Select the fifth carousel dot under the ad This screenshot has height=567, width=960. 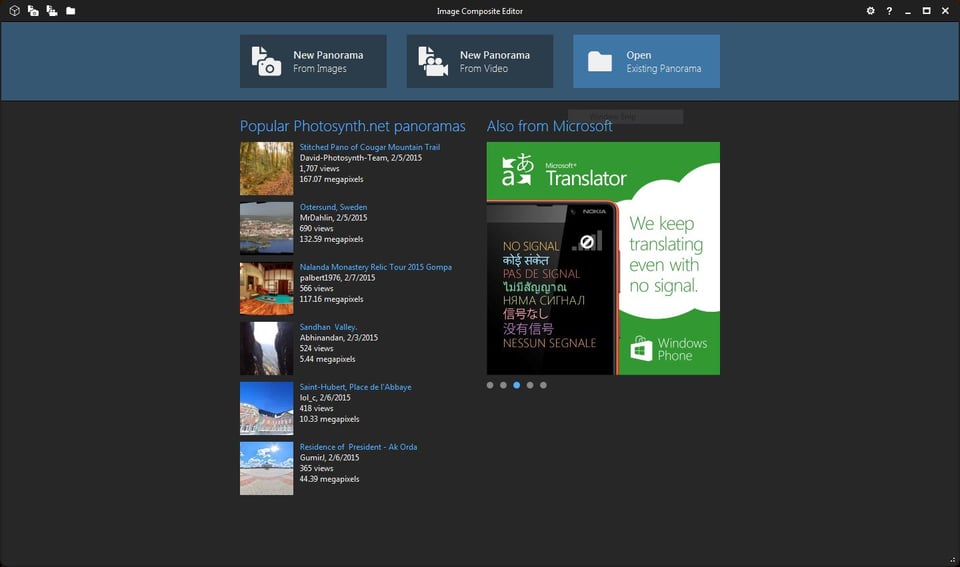pos(544,385)
